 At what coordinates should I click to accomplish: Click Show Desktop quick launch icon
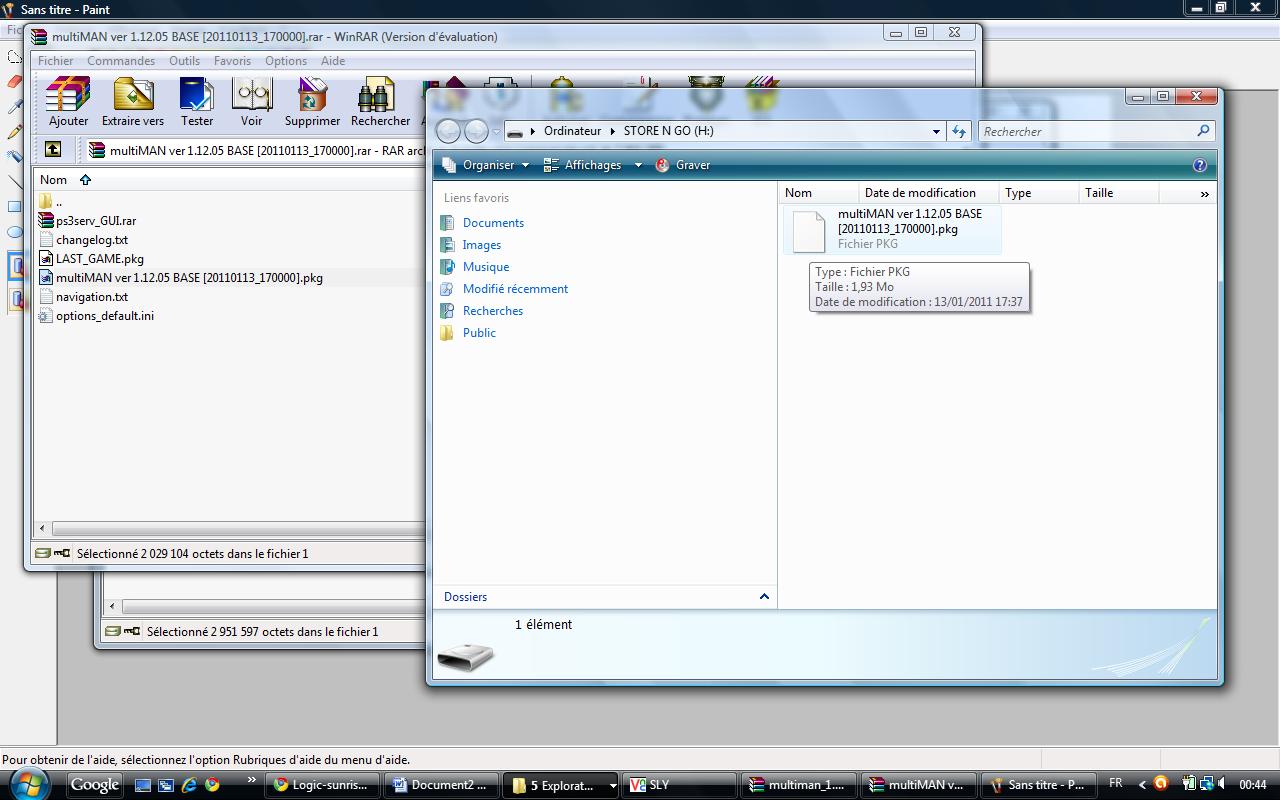pos(142,785)
